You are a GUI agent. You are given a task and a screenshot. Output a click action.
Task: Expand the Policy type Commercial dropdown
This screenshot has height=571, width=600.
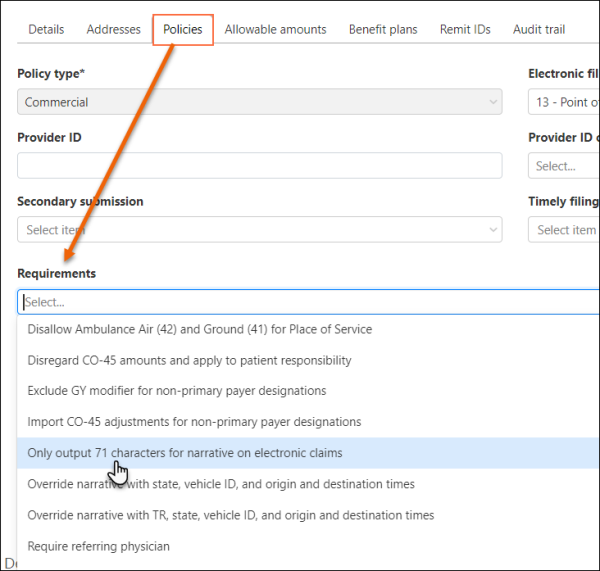tap(259, 102)
